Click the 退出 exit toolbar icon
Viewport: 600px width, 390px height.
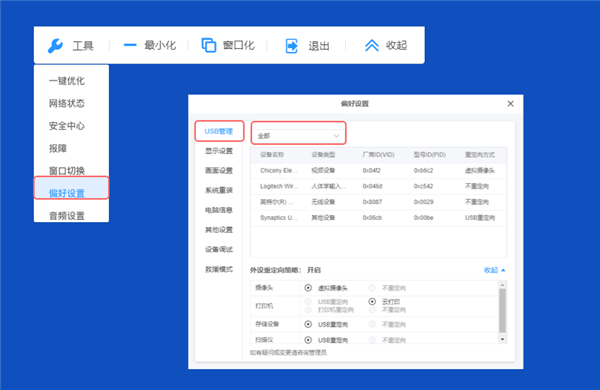click(292, 46)
